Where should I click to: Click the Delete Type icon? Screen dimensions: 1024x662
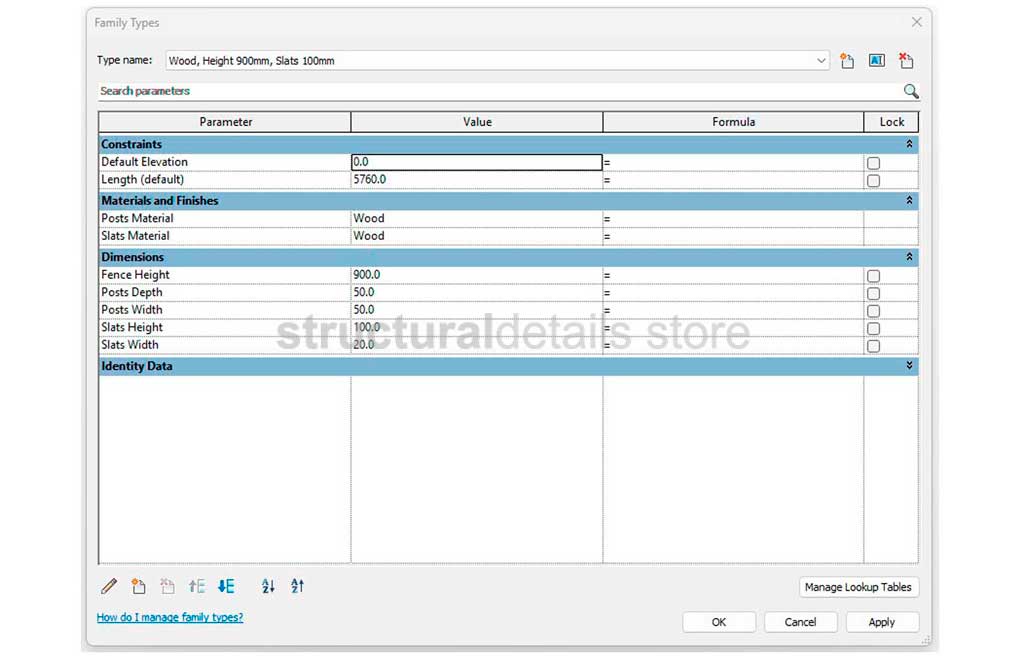tap(906, 61)
